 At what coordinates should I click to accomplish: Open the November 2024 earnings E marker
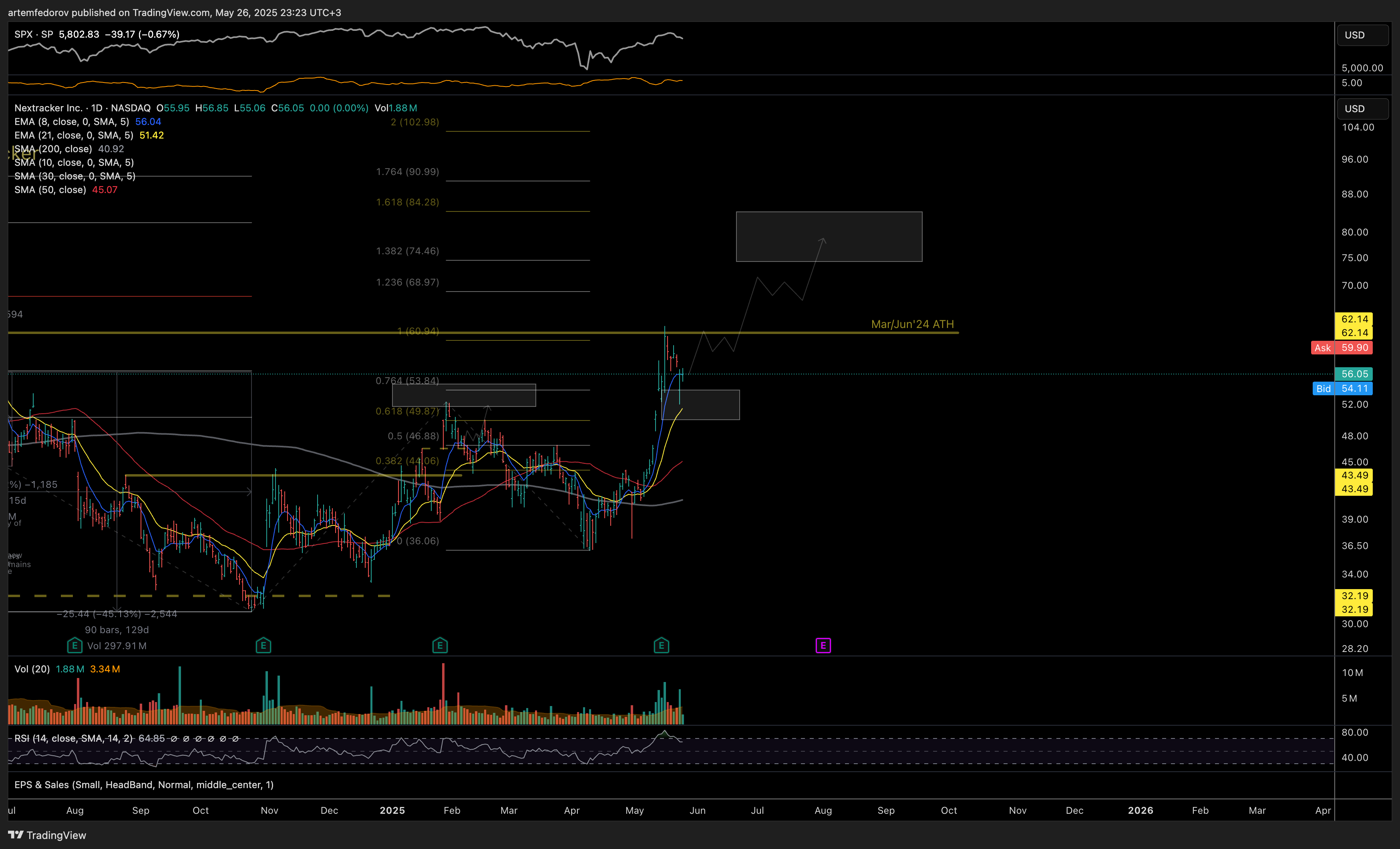coord(263,646)
